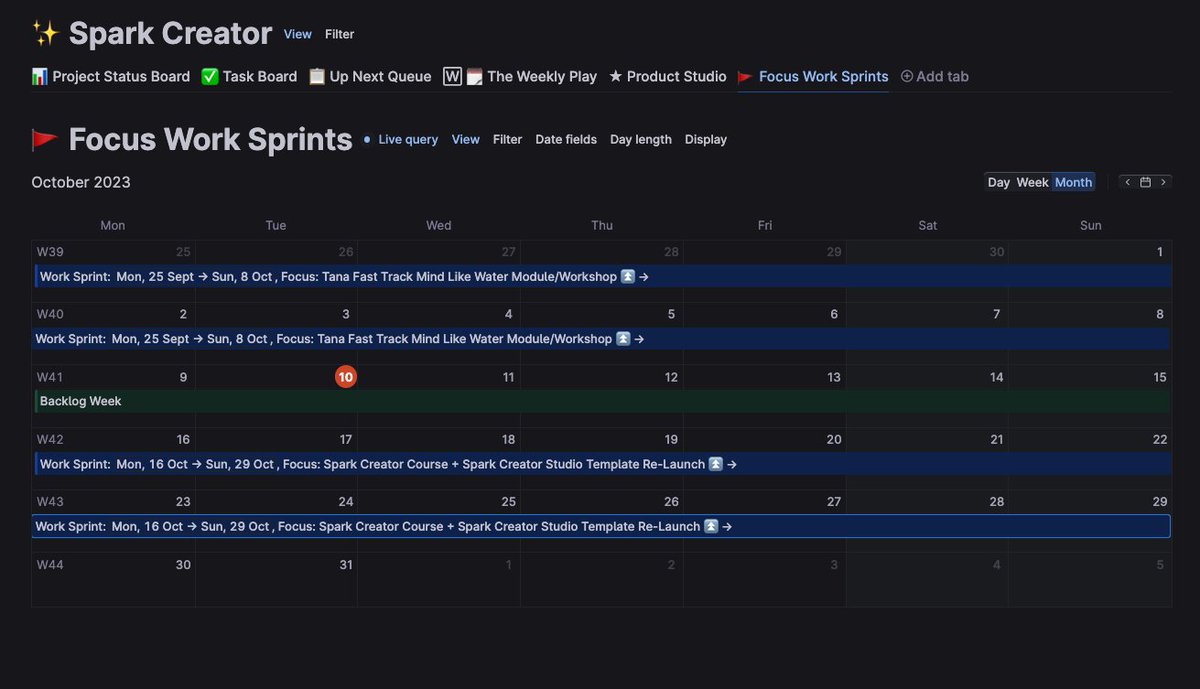This screenshot has height=689, width=1200.
Task: Switch the calendar to Day view
Action: pyautogui.click(x=999, y=182)
